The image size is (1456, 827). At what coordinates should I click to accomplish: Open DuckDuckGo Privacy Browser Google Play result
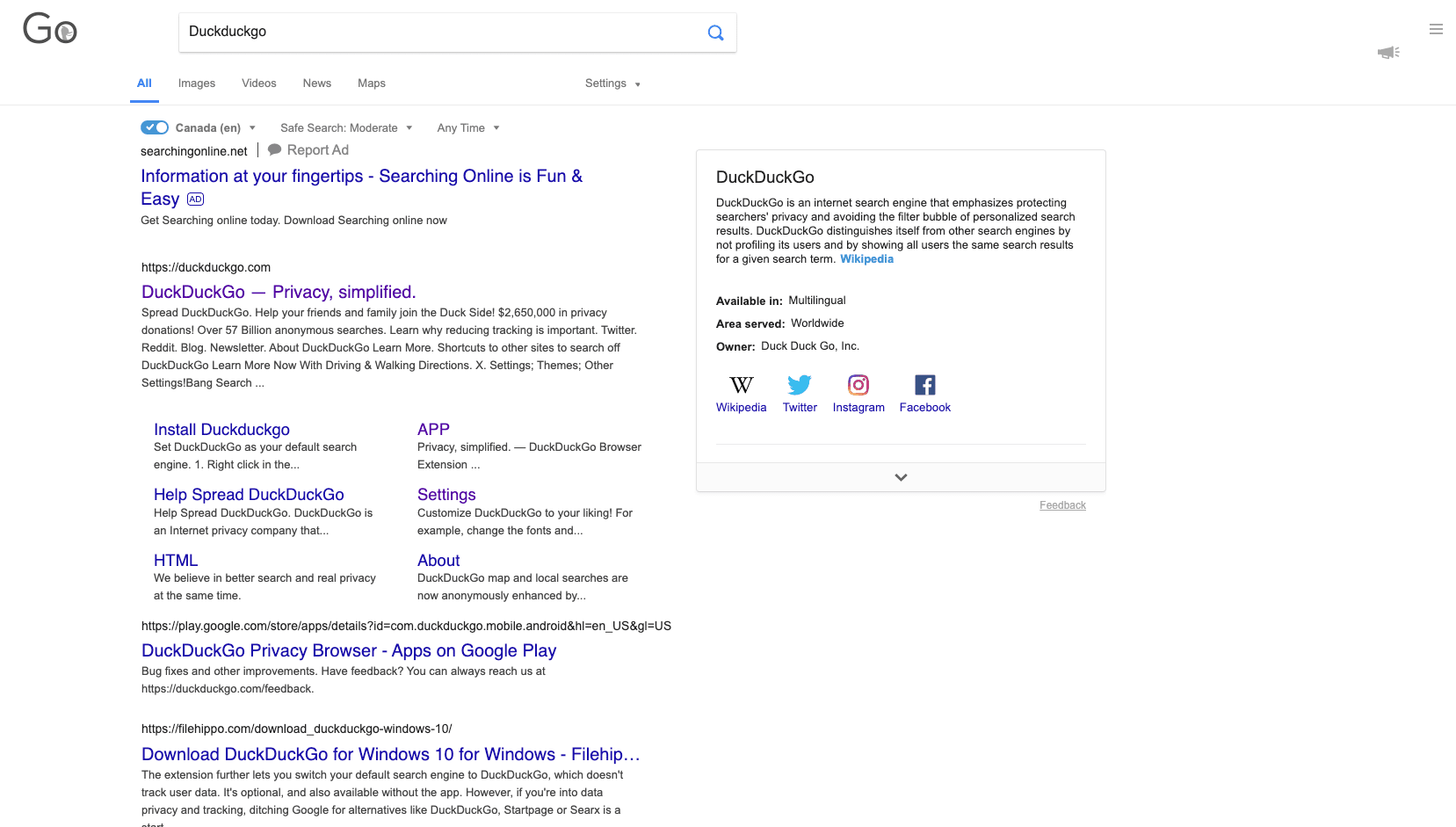coord(349,650)
